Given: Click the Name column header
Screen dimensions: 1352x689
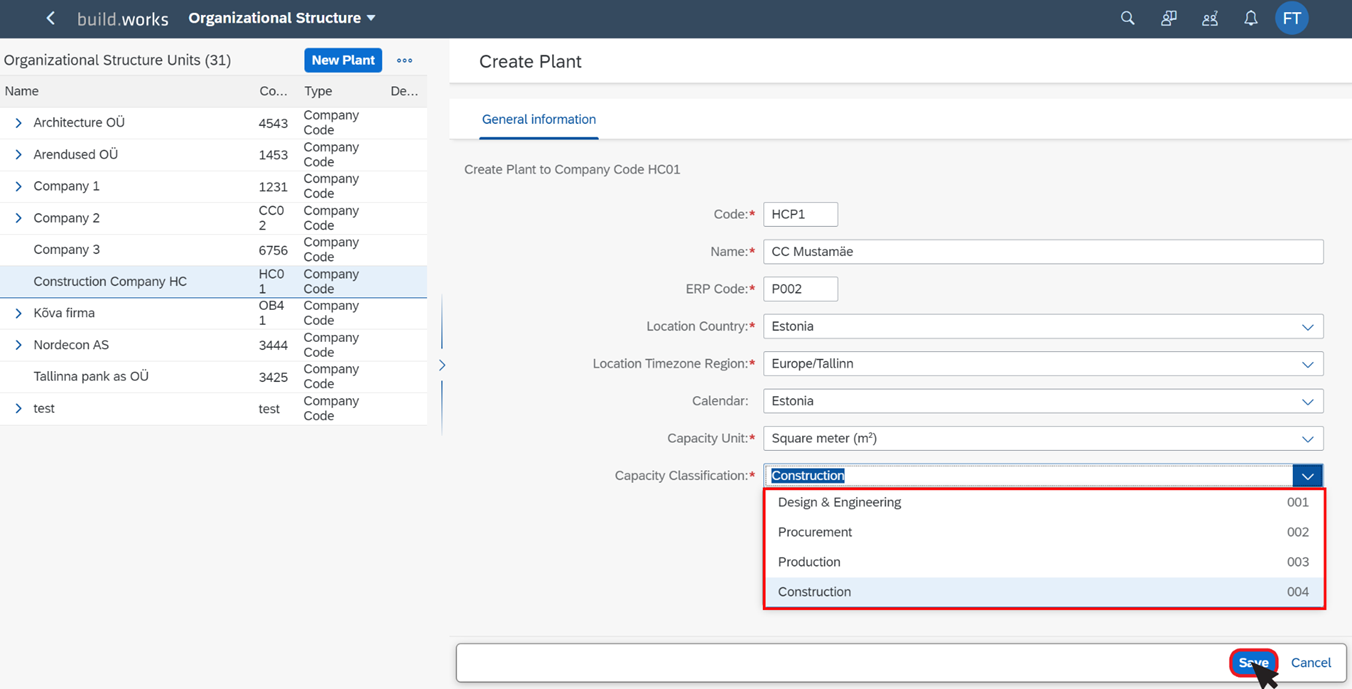Looking at the screenshot, I should point(22,91).
